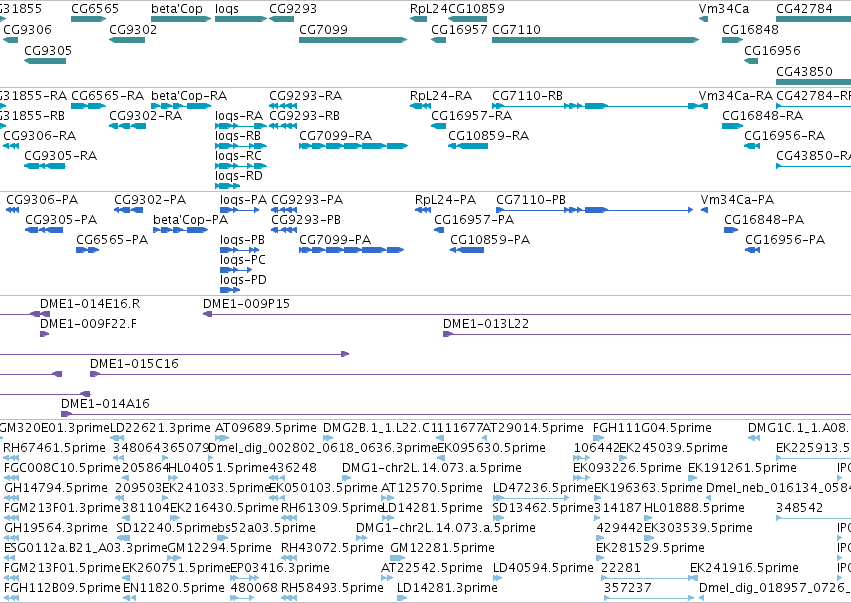Click protein label 'beta'Cop-PA'
The width and height of the screenshot is (851, 603).
coord(190,220)
